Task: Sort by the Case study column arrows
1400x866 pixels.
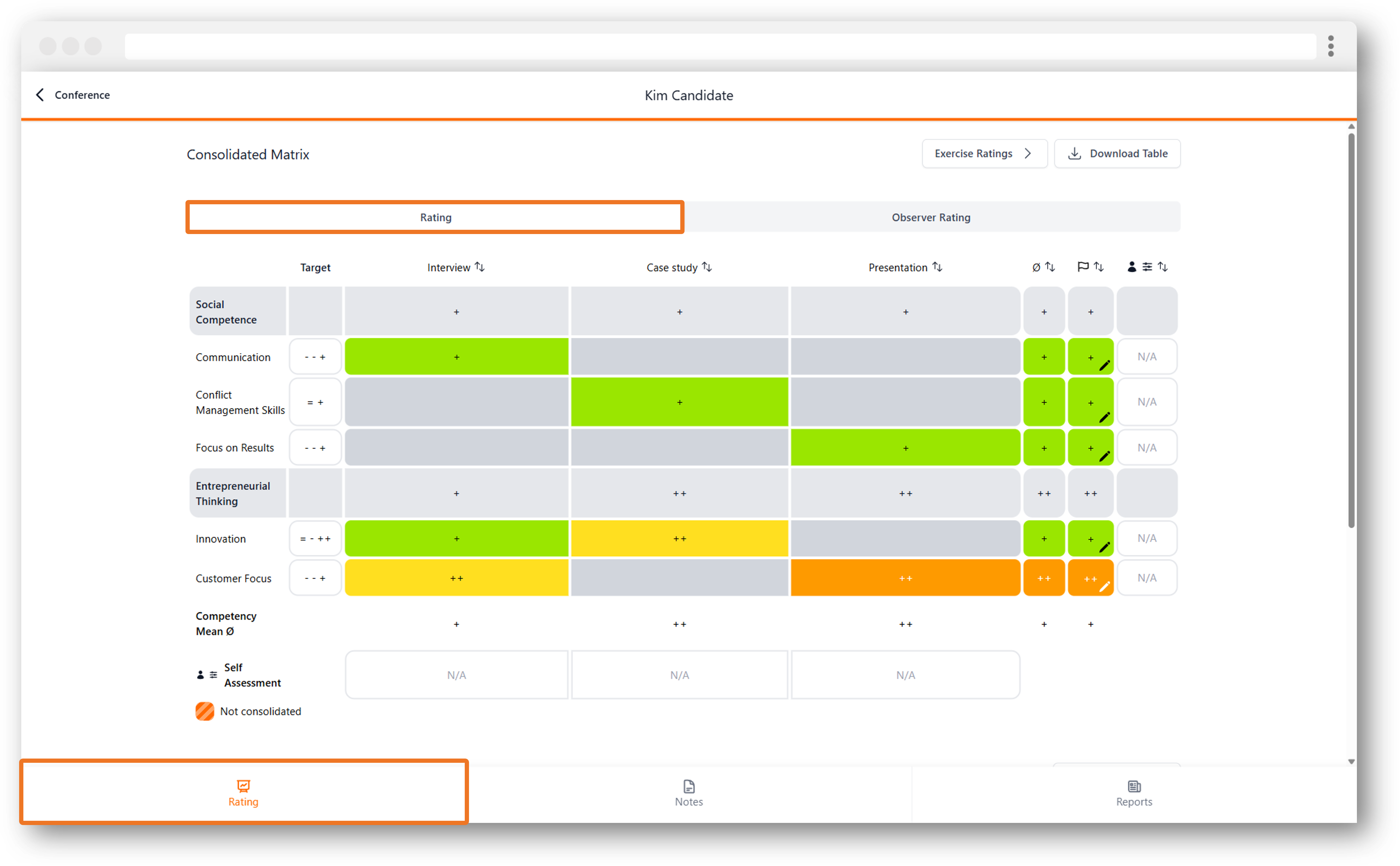Action: (x=707, y=267)
